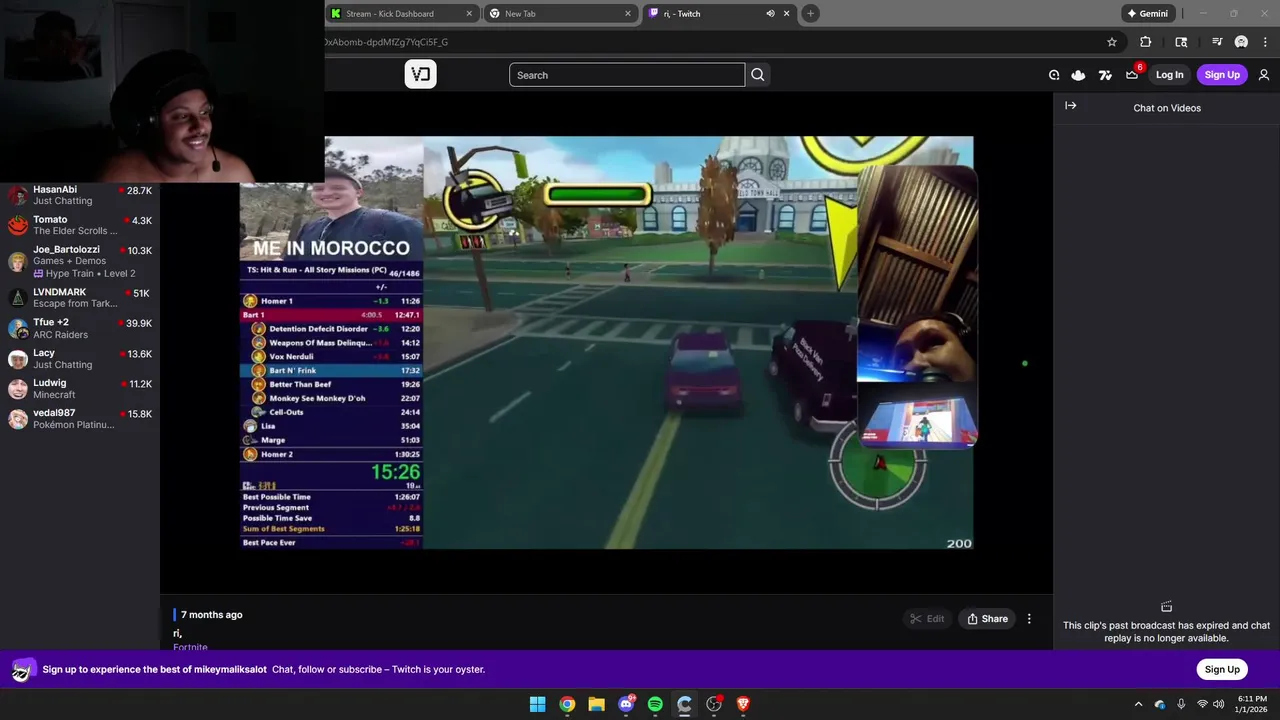Click the address bar URL text
The height and width of the screenshot is (720, 1280).
click(x=386, y=42)
